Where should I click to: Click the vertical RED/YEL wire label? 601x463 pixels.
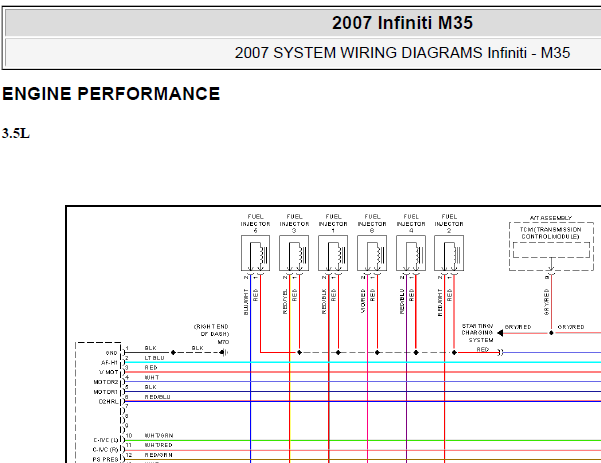pyautogui.click(x=285, y=302)
